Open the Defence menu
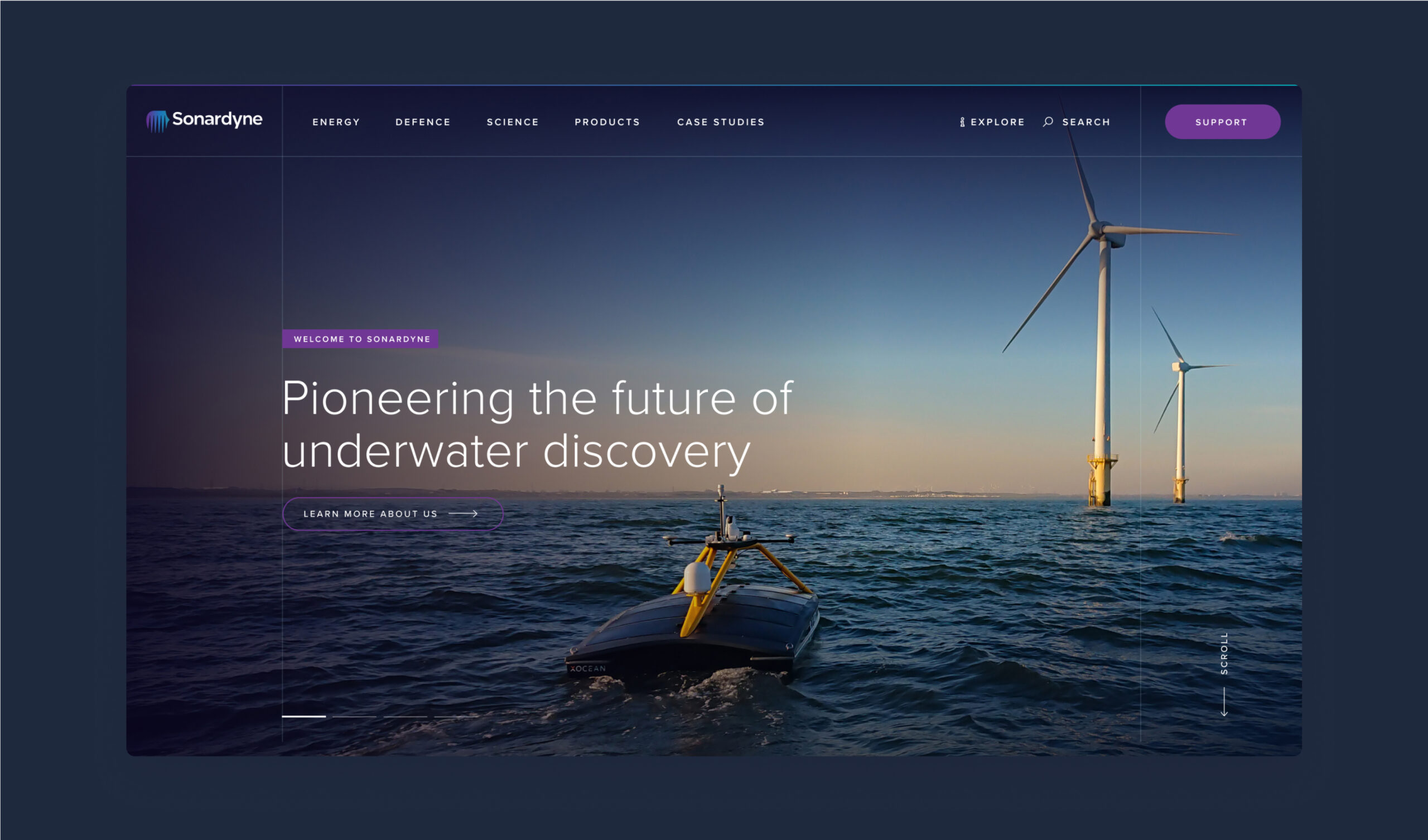The height and width of the screenshot is (840, 1428). 423,122
